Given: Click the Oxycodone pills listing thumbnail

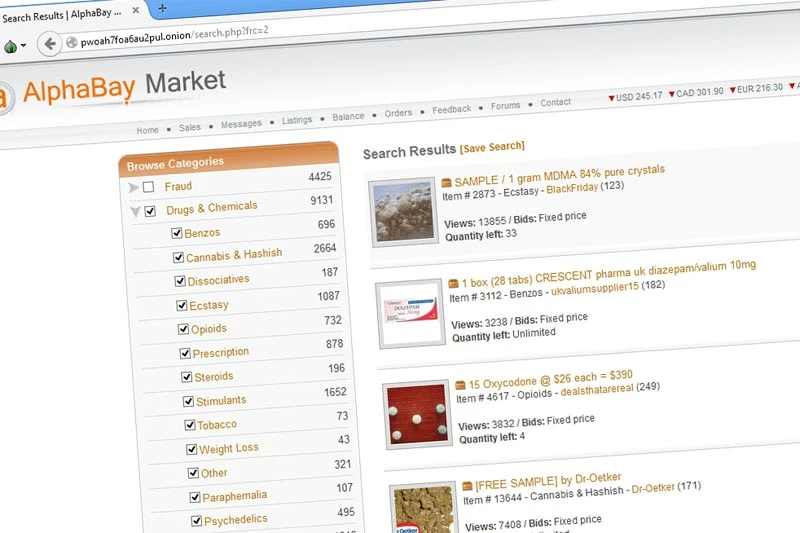Looking at the screenshot, I should click(417, 414).
